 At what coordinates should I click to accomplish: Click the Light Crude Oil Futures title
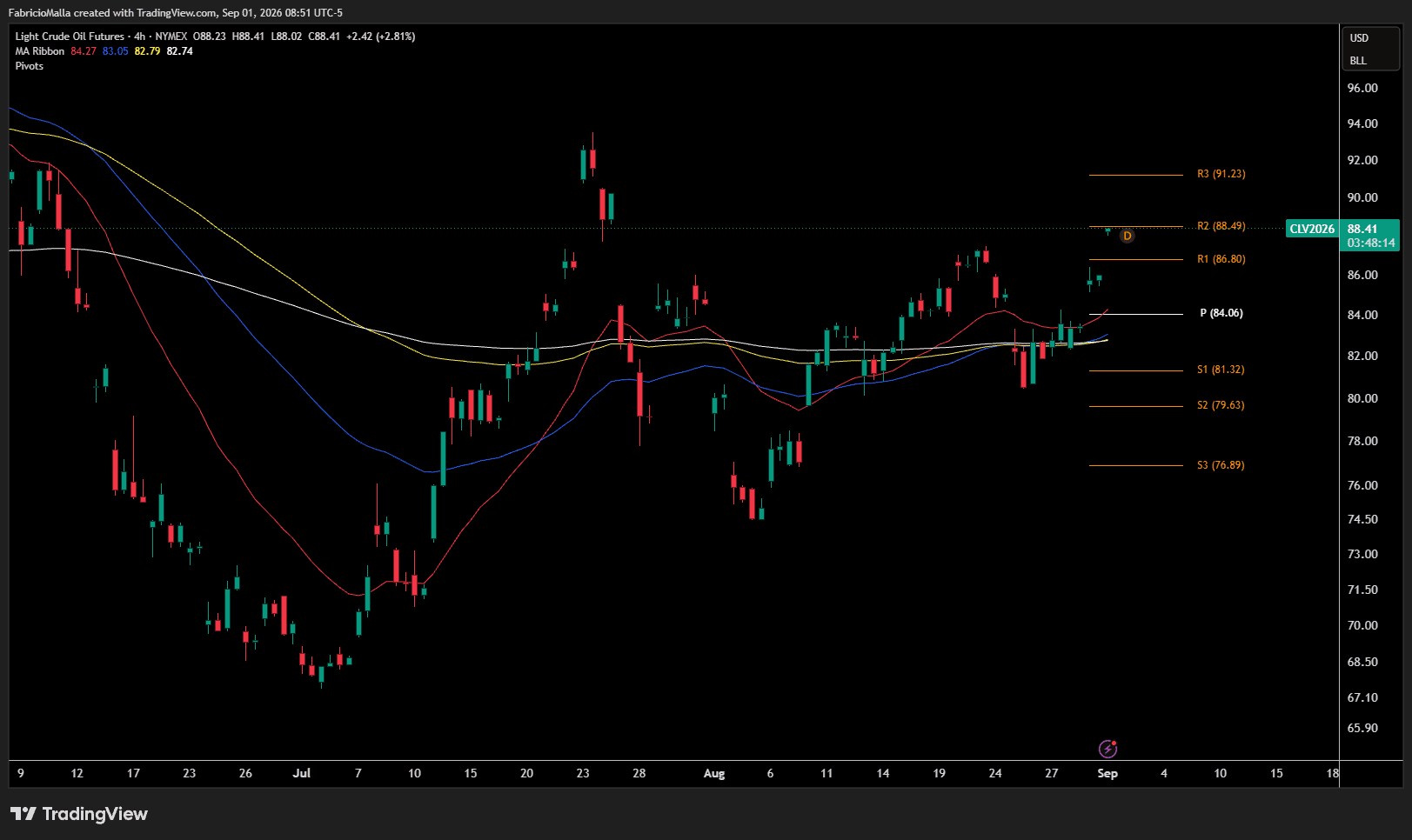(x=70, y=37)
